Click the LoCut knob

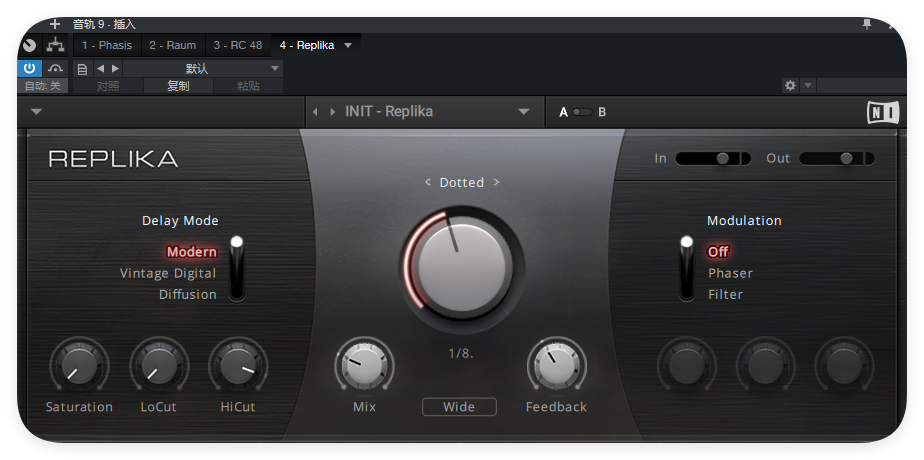tap(159, 366)
